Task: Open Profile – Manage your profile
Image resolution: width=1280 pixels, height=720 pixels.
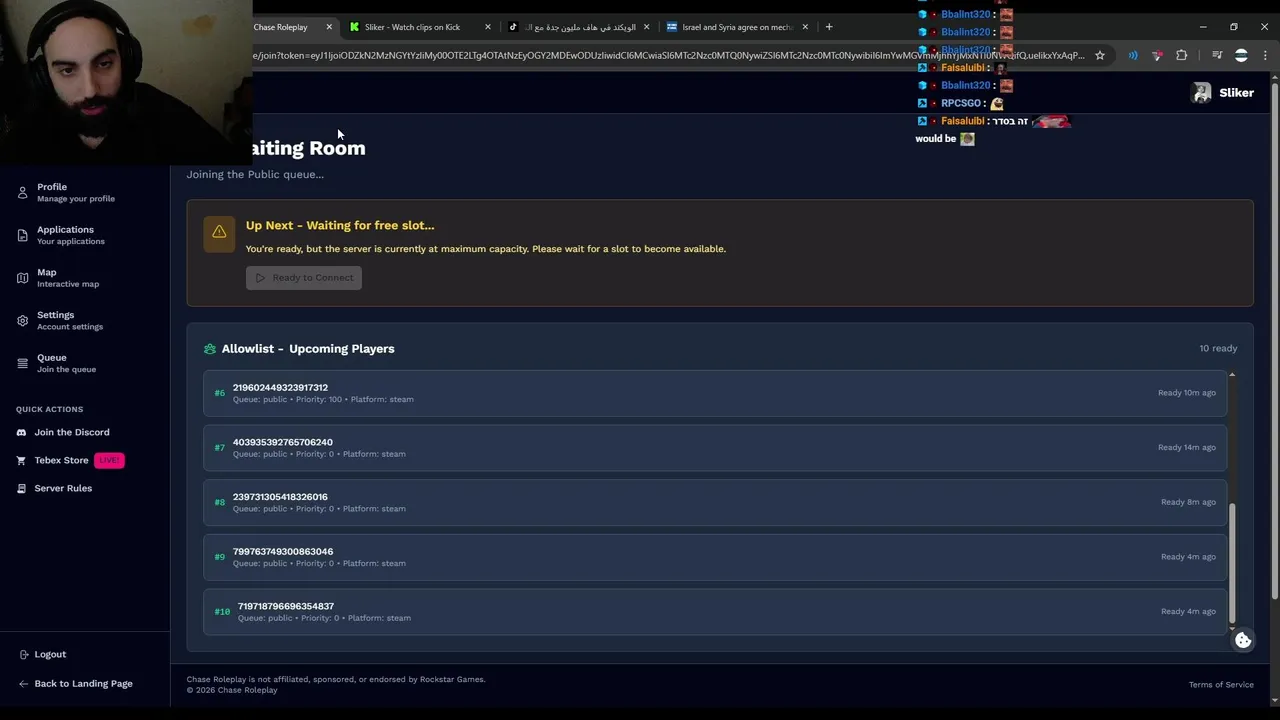Action: (76, 192)
